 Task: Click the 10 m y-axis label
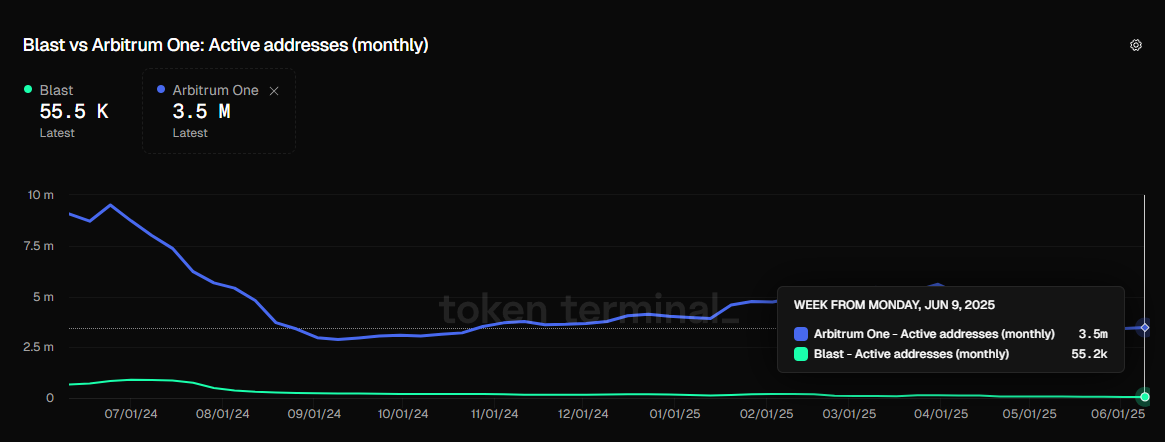(x=41, y=195)
